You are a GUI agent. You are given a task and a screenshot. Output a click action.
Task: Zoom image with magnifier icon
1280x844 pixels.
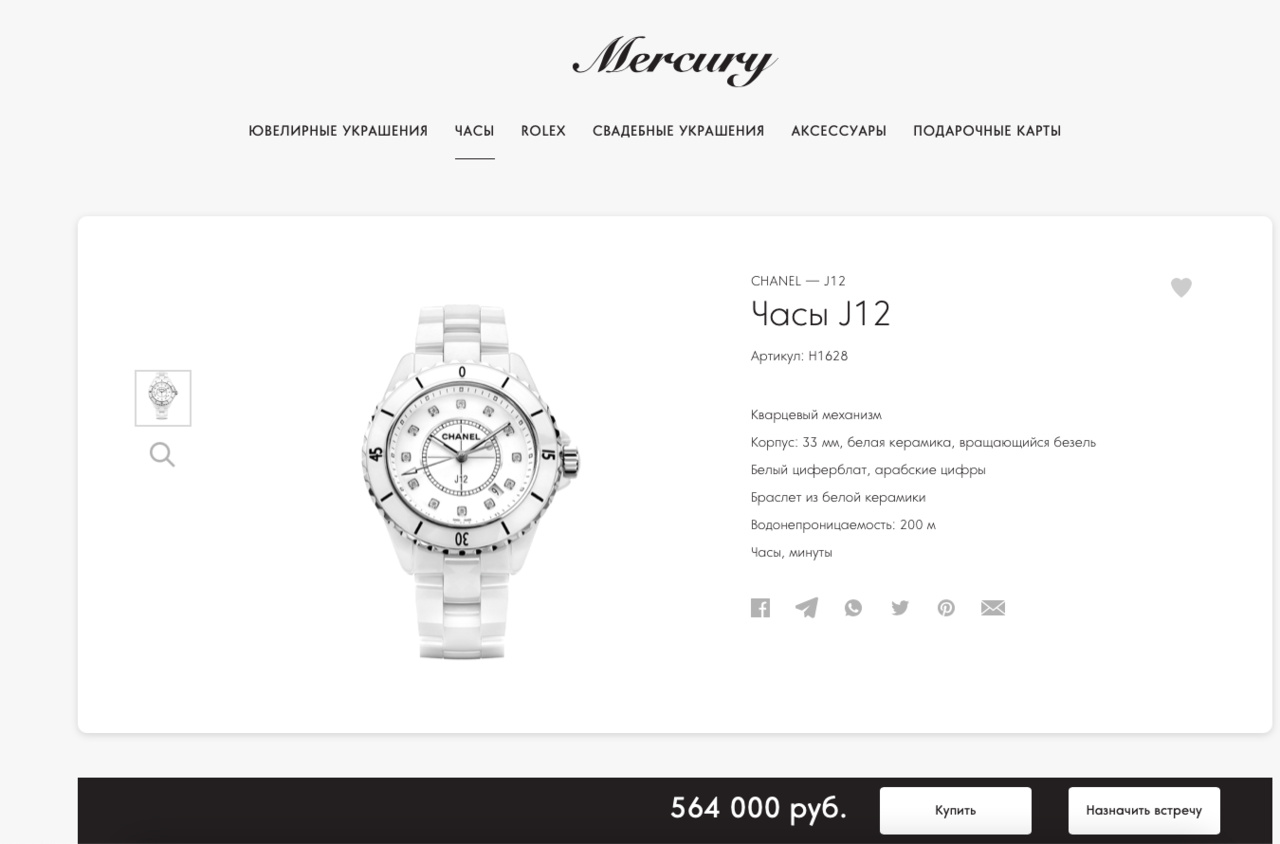[x=162, y=455]
